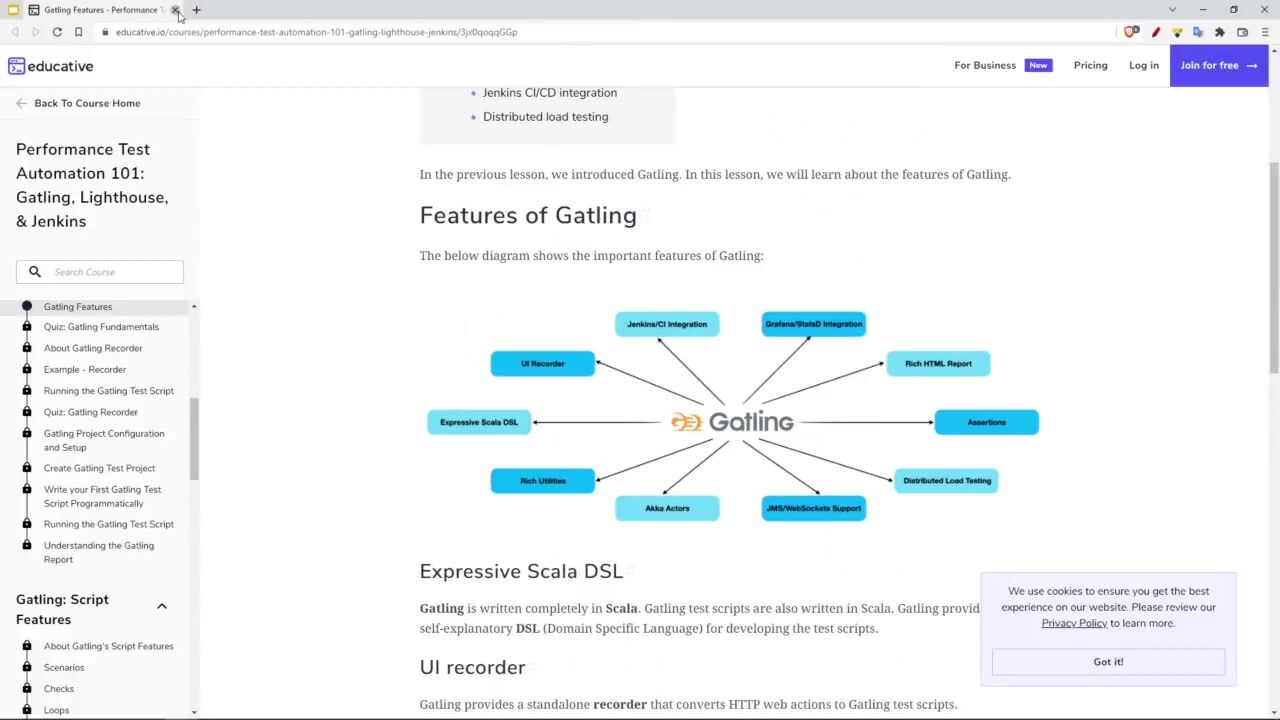Click lock icon beside Scenarios lesson
This screenshot has height=720, width=1280.
pos(27,667)
